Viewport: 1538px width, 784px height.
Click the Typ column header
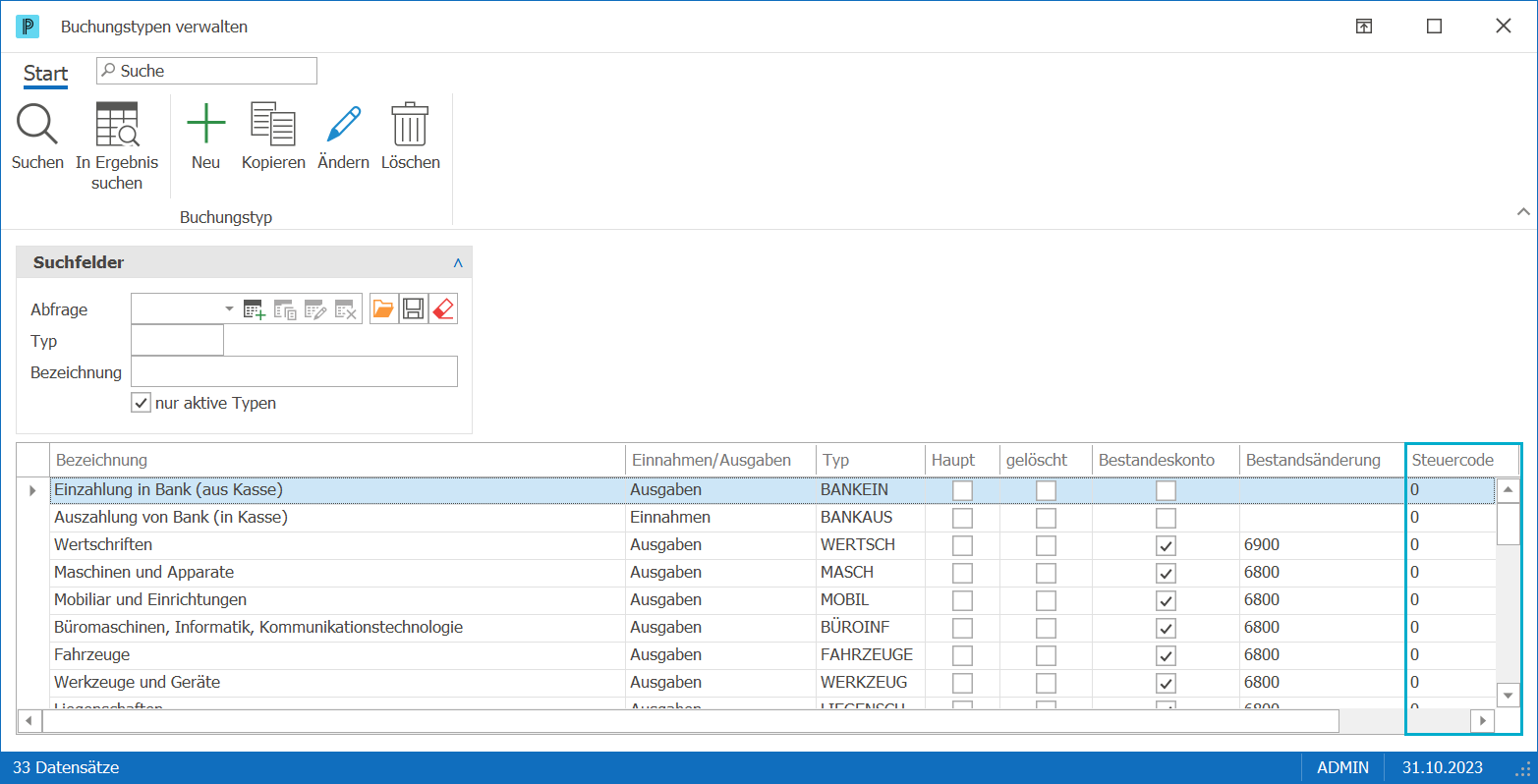tap(871, 460)
